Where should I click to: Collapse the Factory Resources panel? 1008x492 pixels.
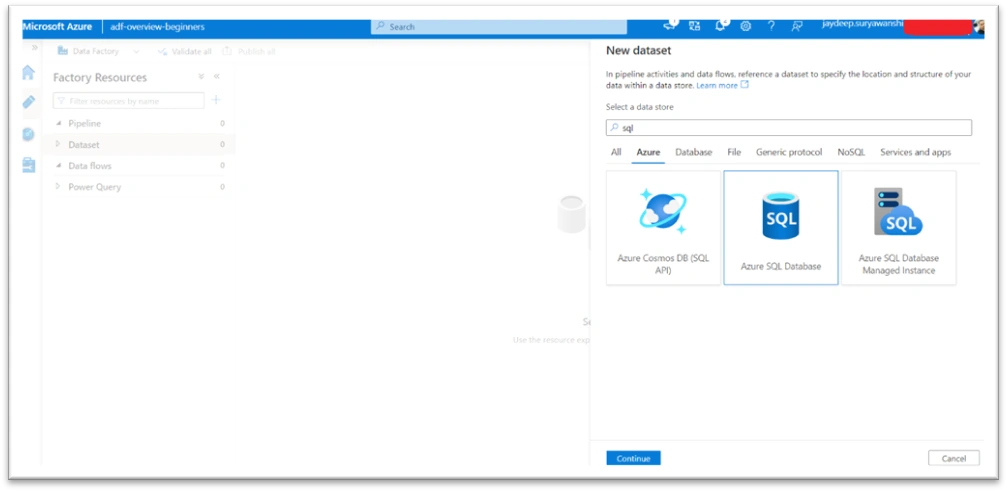tap(217, 77)
